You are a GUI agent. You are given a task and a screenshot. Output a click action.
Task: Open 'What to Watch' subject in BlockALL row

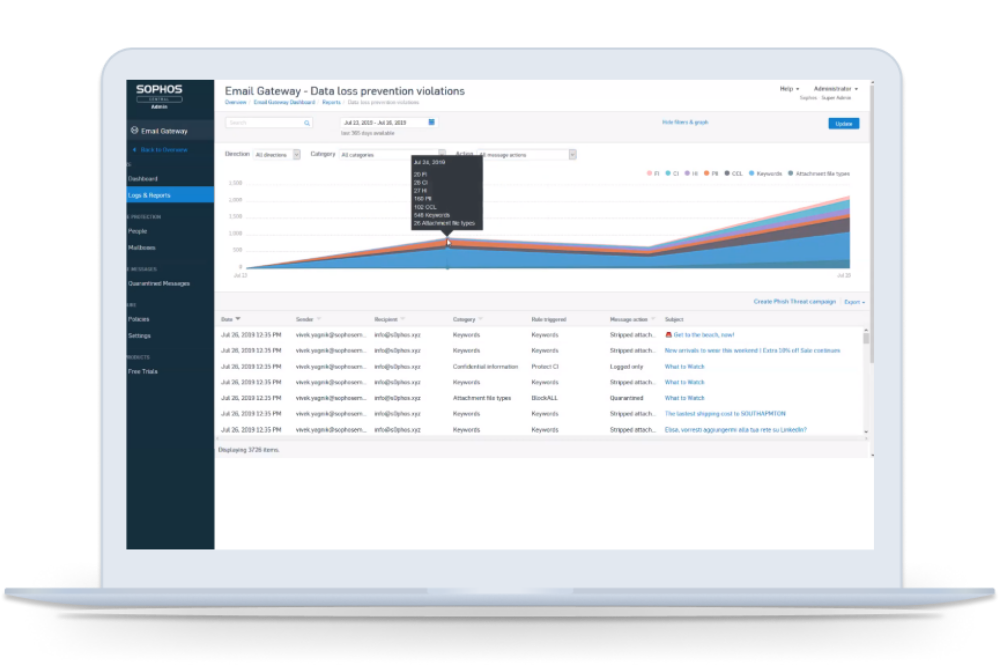684,398
